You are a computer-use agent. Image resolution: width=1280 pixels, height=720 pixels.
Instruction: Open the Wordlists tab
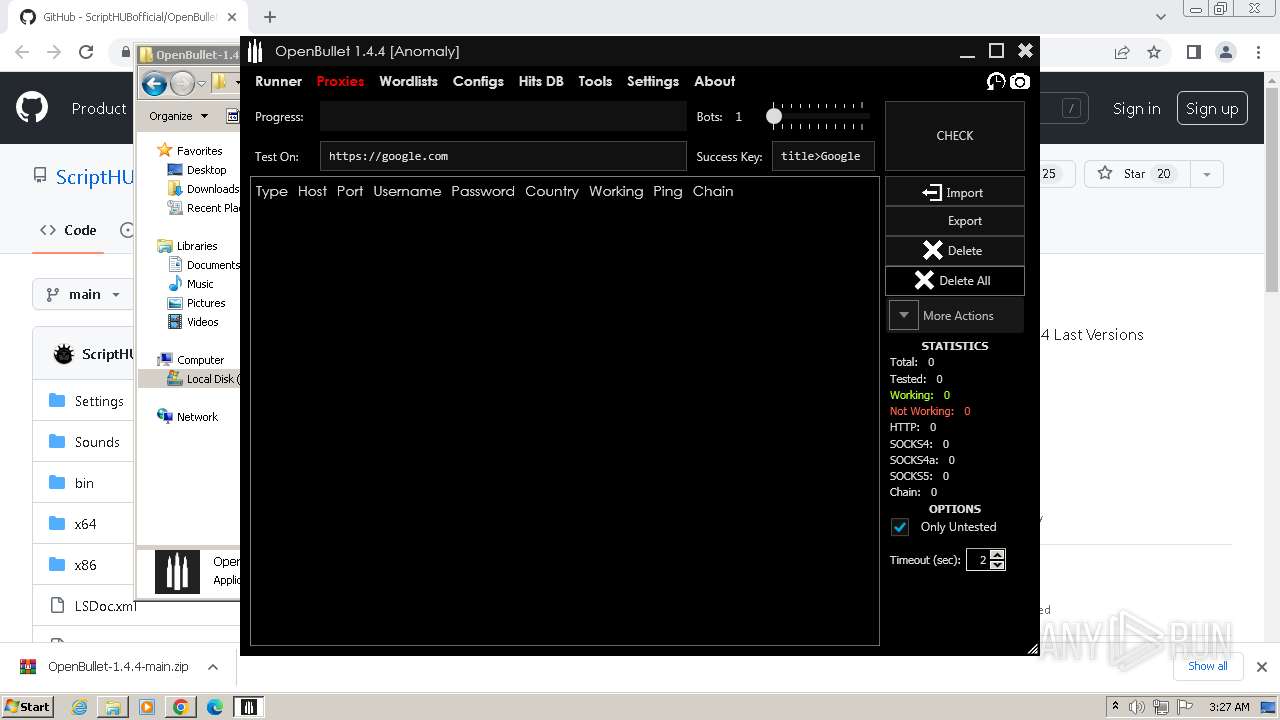tap(408, 81)
